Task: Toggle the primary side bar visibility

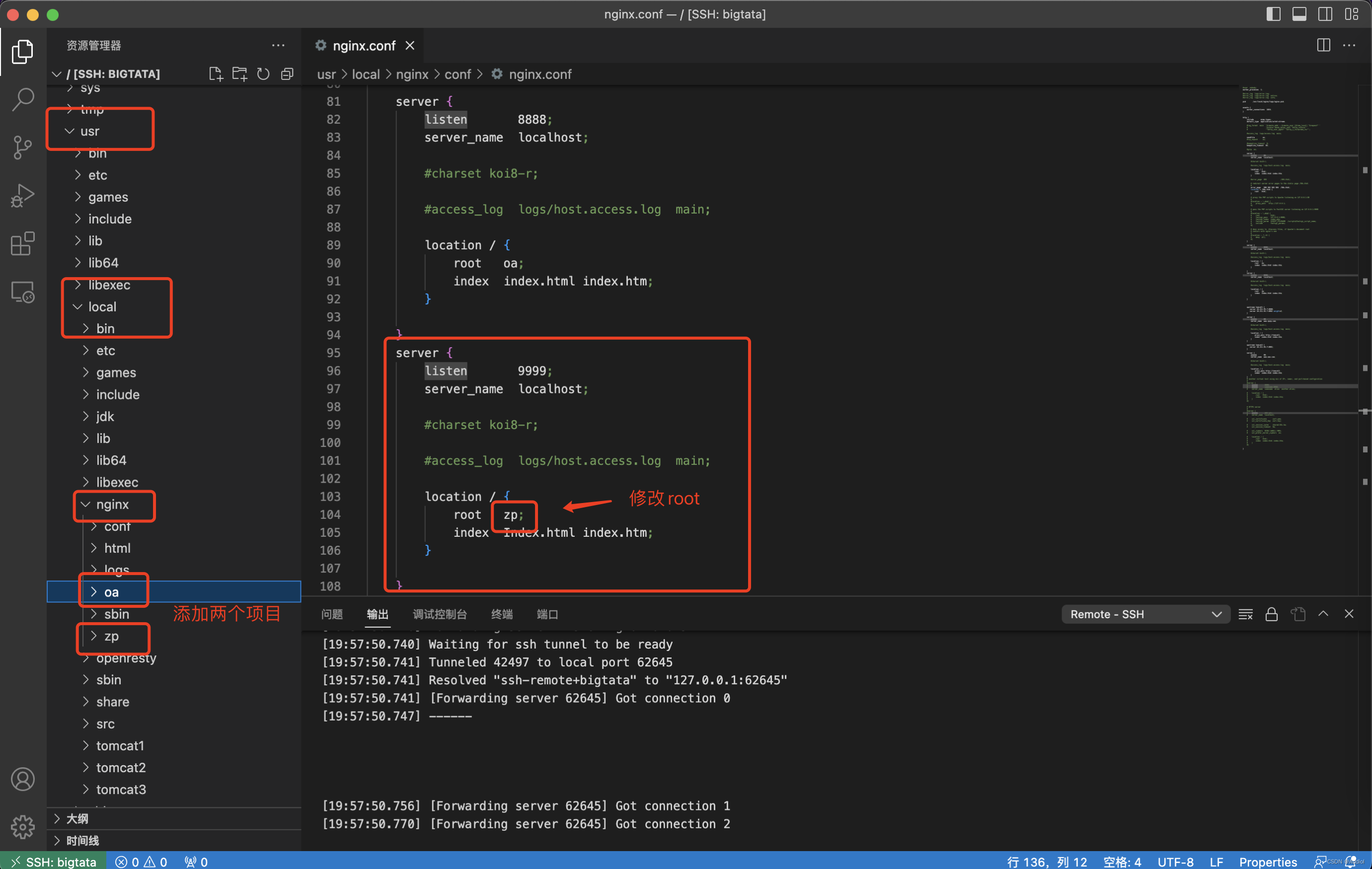Action: pyautogui.click(x=1274, y=14)
